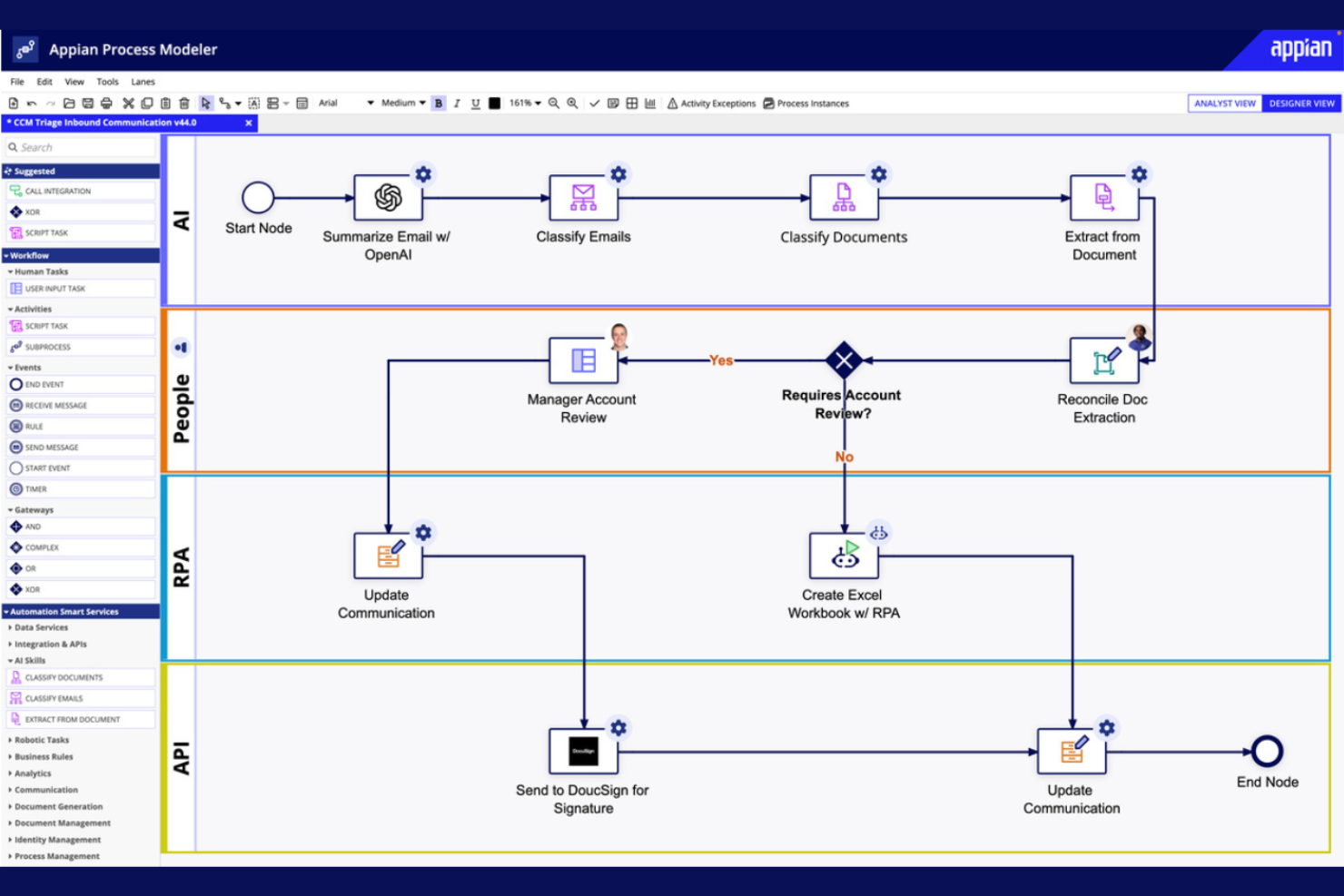Open the font color picker swatch
The height and width of the screenshot is (896, 1344).
tap(493, 103)
